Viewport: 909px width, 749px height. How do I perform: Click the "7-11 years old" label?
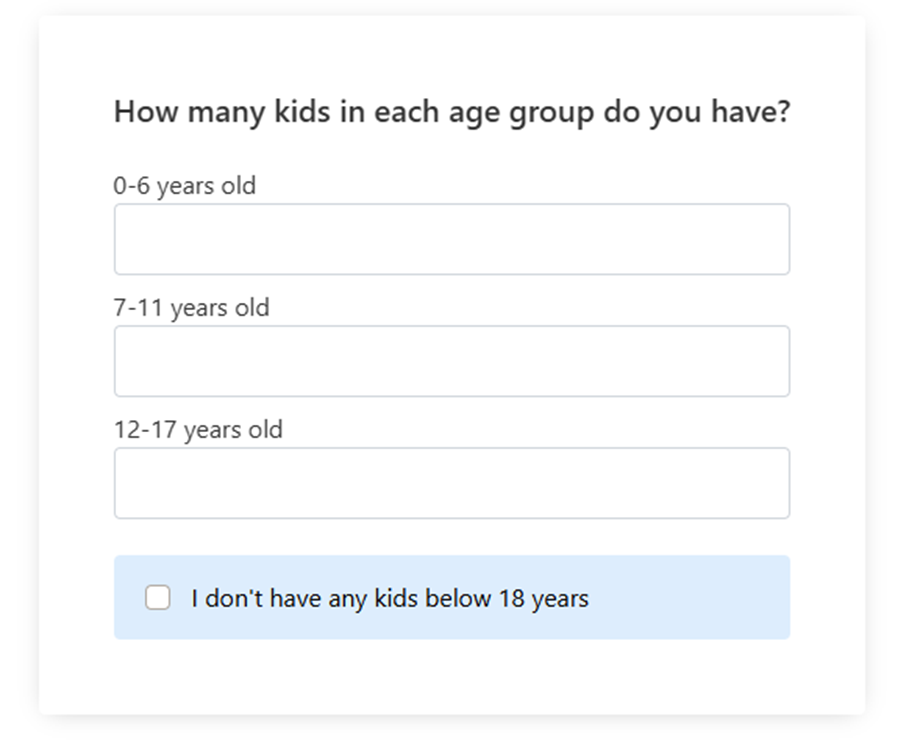click(191, 308)
